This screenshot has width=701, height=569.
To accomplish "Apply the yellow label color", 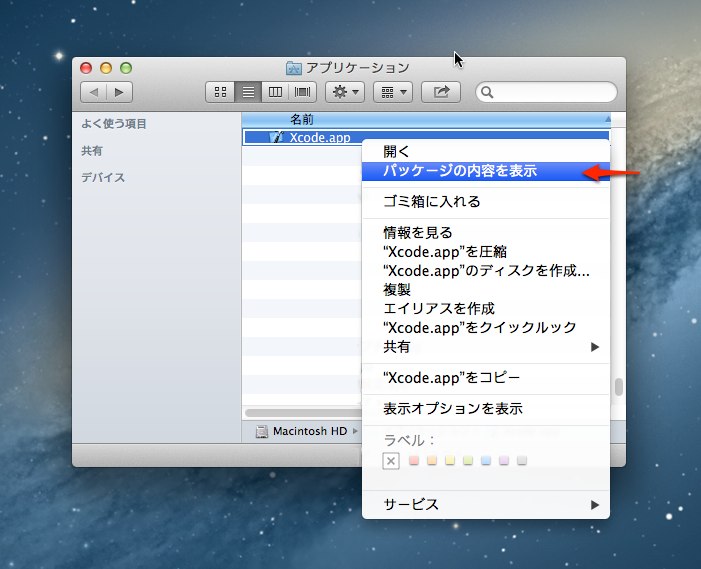I will [x=450, y=460].
